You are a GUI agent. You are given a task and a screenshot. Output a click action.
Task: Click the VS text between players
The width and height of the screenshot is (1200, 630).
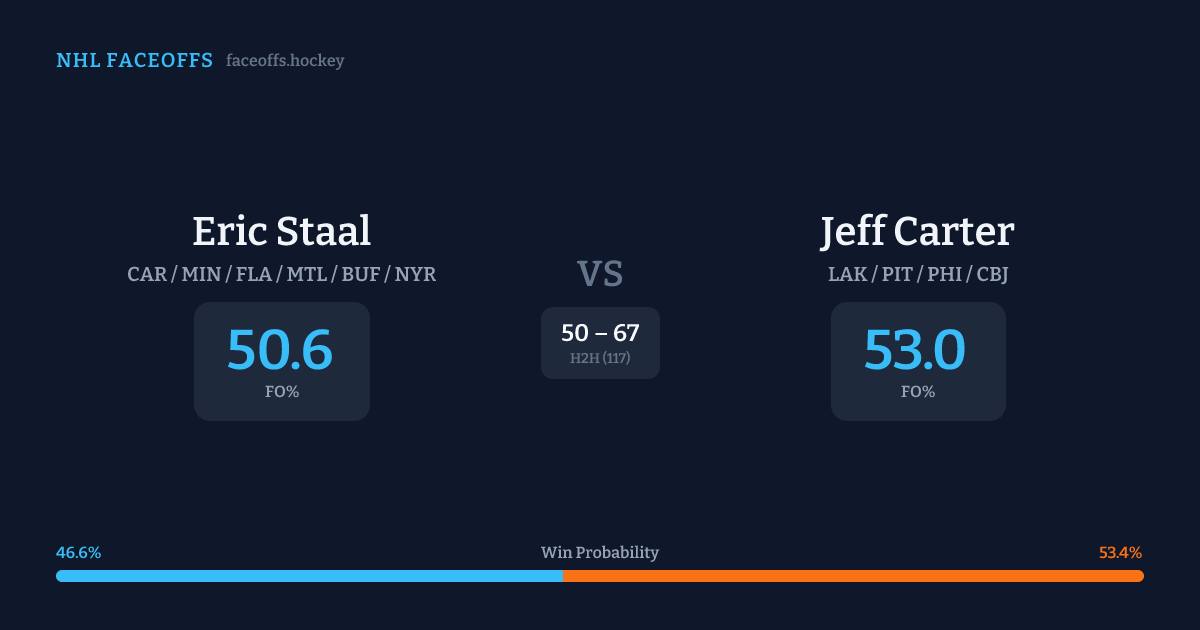coord(600,273)
